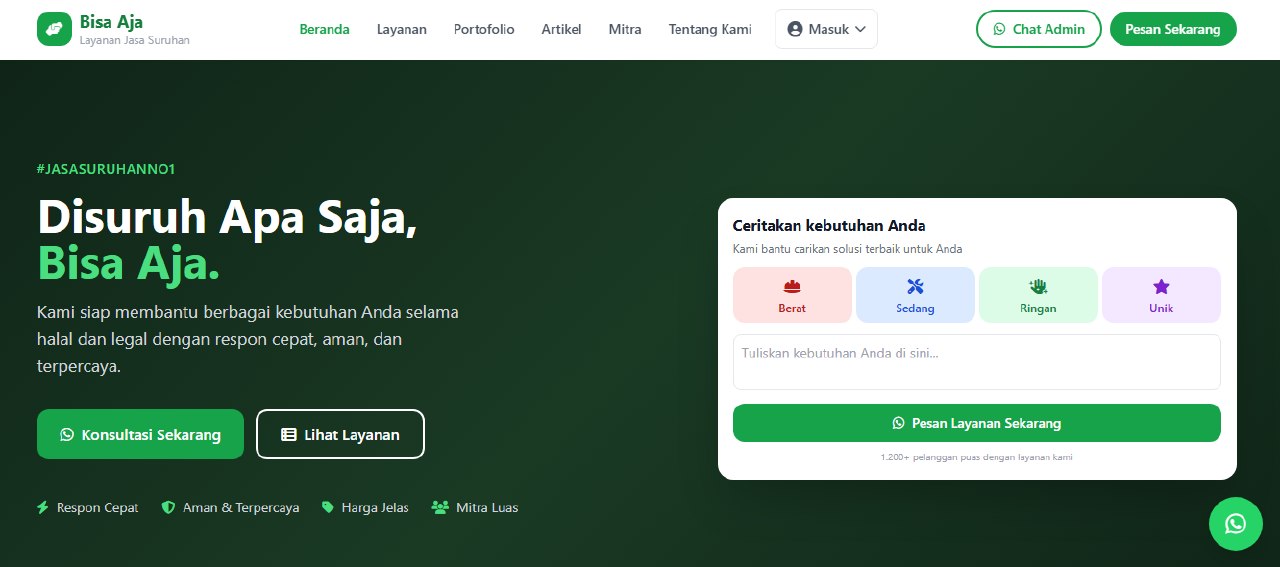Click the price tag Harga Jelas icon
Viewport: 1280px width, 567px height.
pos(327,507)
